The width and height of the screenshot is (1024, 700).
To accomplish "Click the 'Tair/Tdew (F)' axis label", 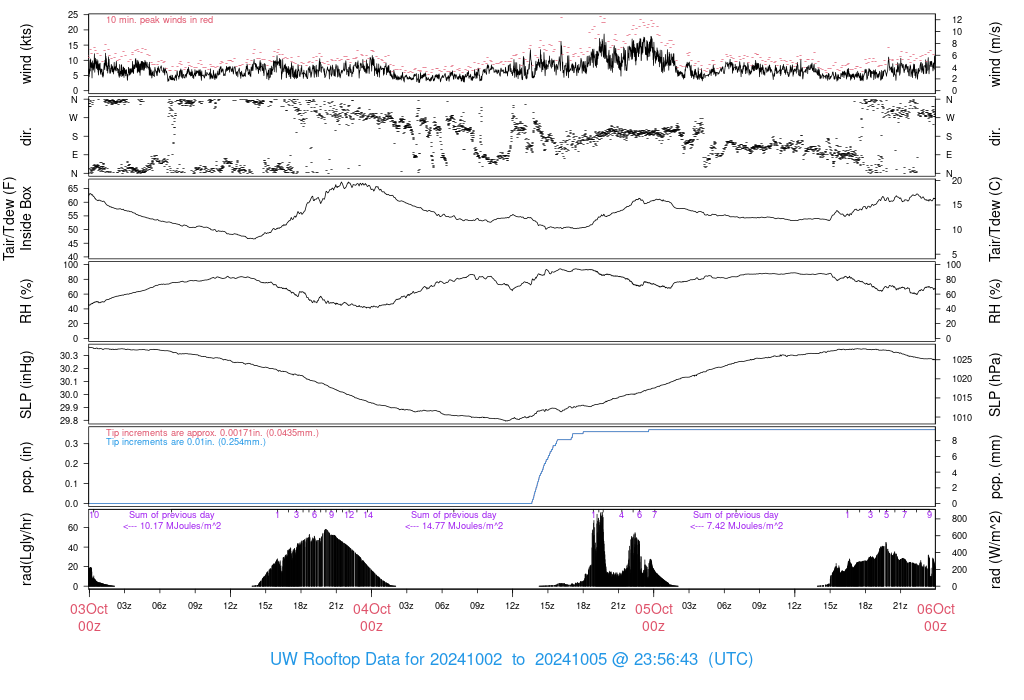I will pos(9,218).
